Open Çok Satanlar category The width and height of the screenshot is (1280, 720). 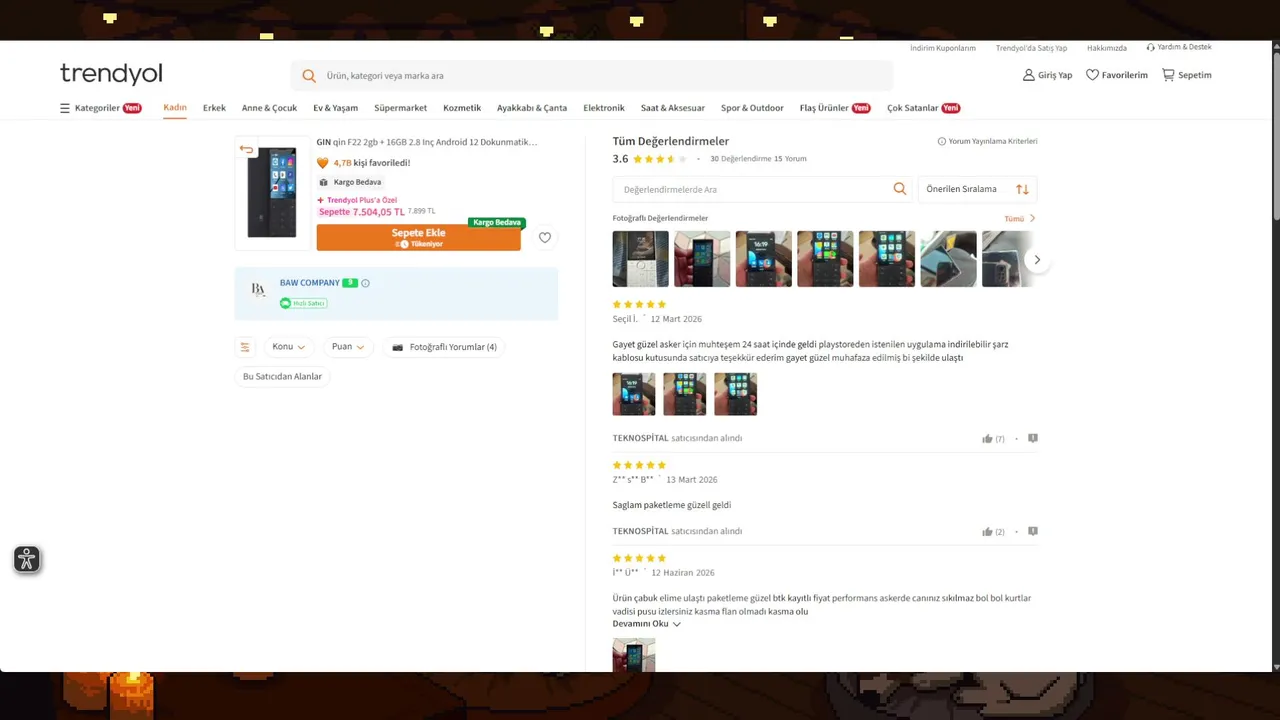[x=923, y=108]
